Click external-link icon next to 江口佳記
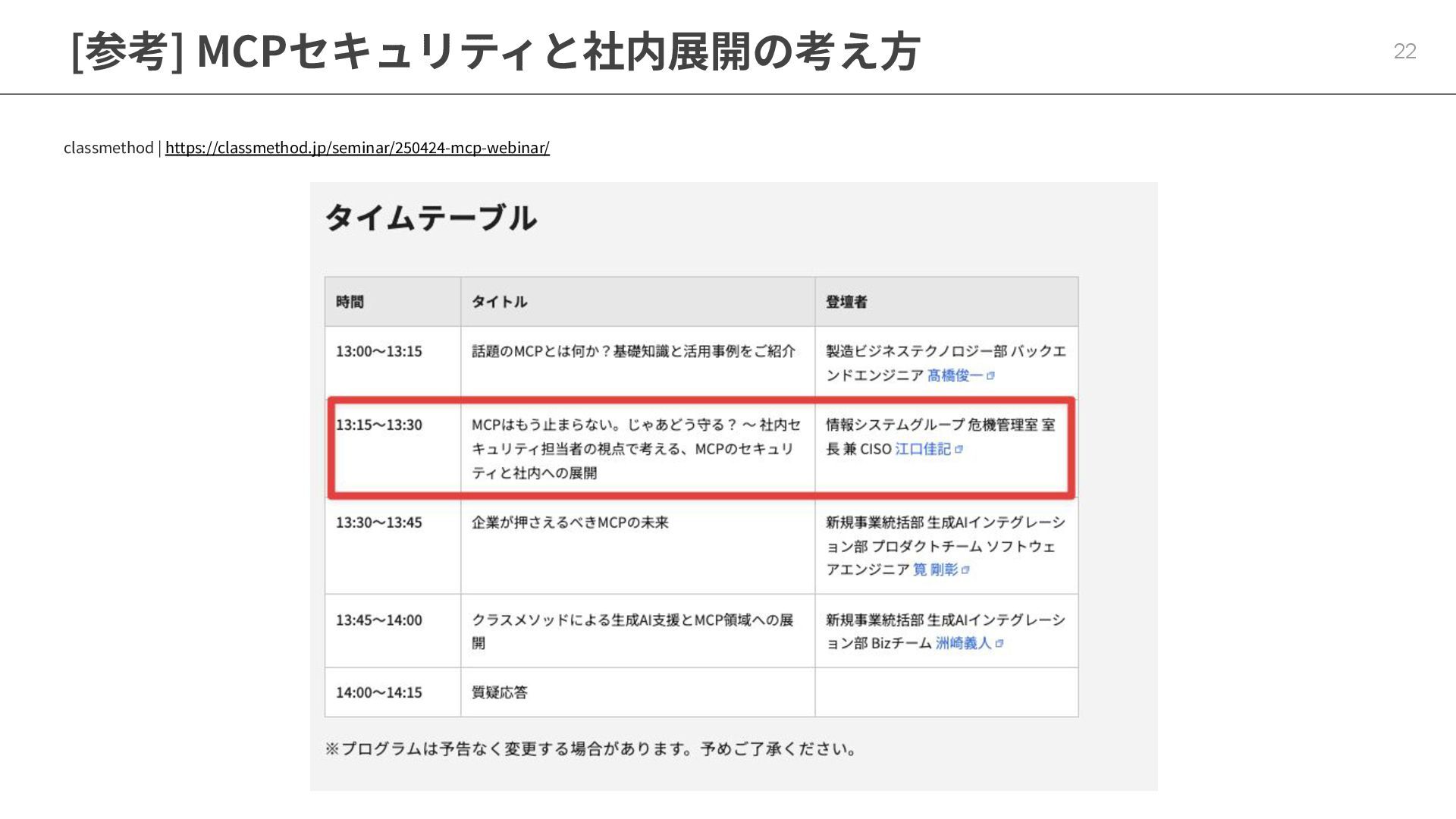This screenshot has height=819, width=1456. (959, 449)
